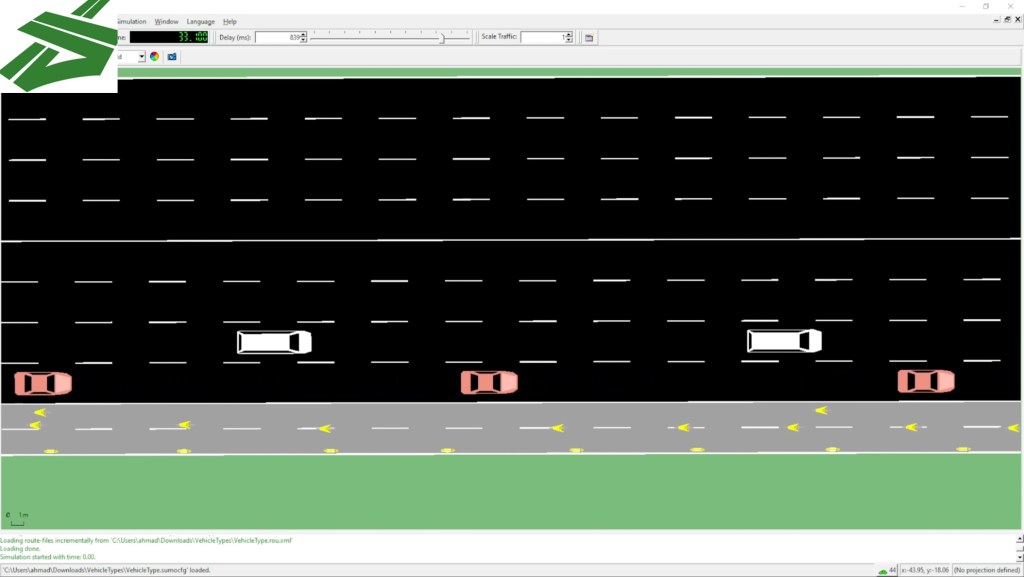Viewport: 1024px width, 577px height.
Task: Expand the coloring scheme dropdown
Action: pos(141,57)
